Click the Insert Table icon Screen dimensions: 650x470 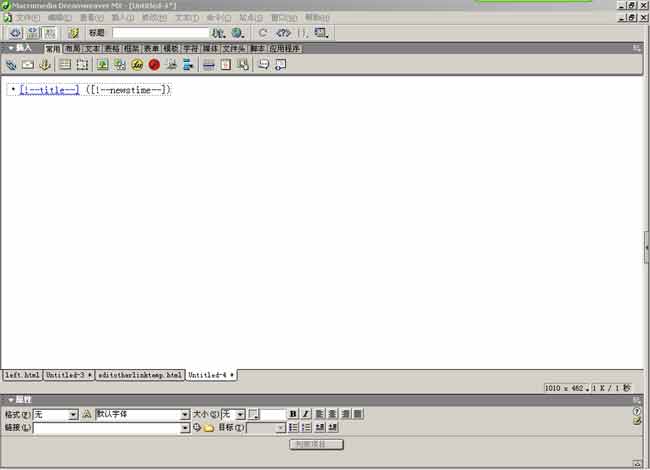[65, 65]
